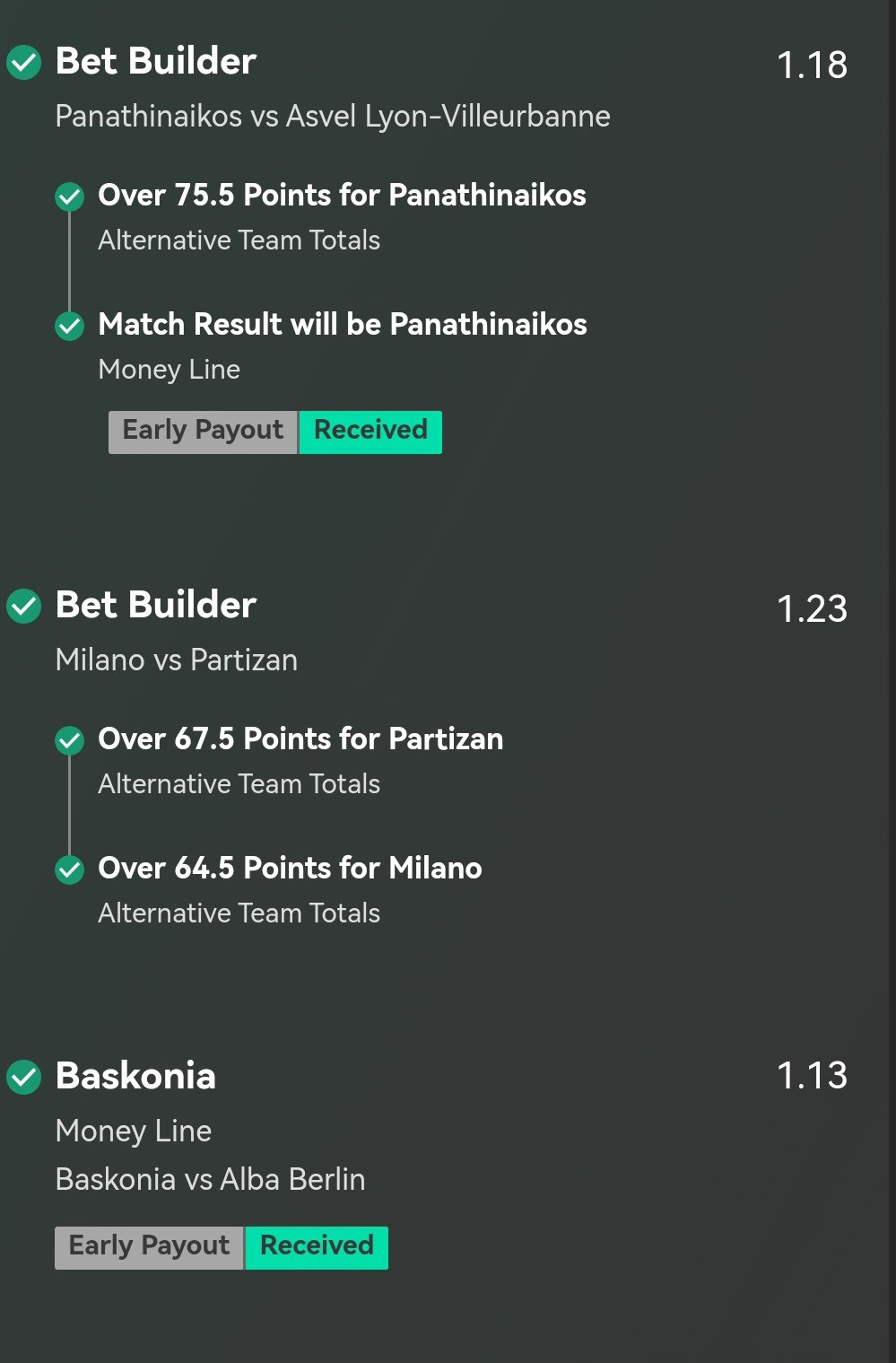Click the checkmark next to Over 67.5 Points
Image resolution: width=896 pixels, height=1363 pixels.
point(69,739)
